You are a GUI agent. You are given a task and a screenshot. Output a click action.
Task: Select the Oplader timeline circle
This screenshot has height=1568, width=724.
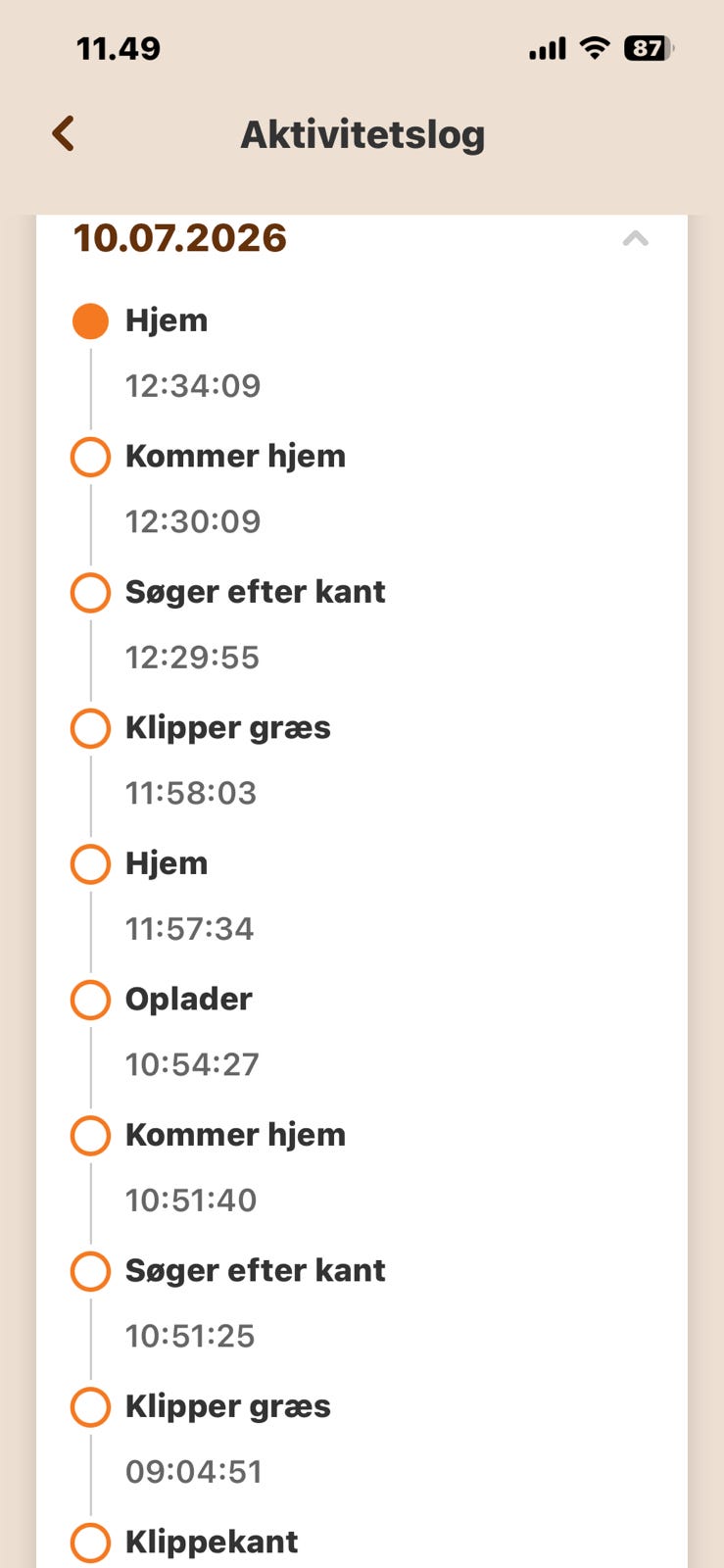pyautogui.click(x=90, y=1000)
